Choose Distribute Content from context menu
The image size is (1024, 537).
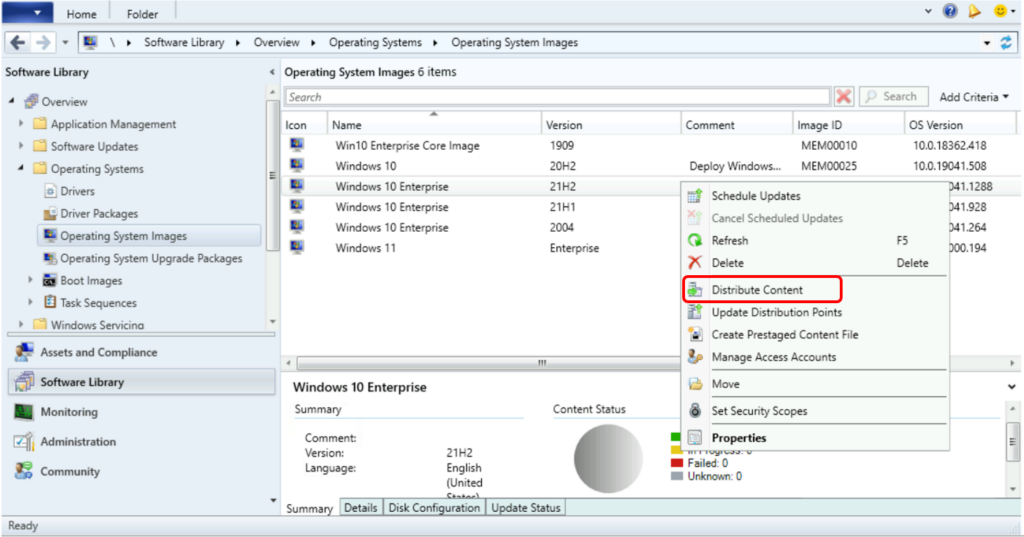click(x=762, y=289)
